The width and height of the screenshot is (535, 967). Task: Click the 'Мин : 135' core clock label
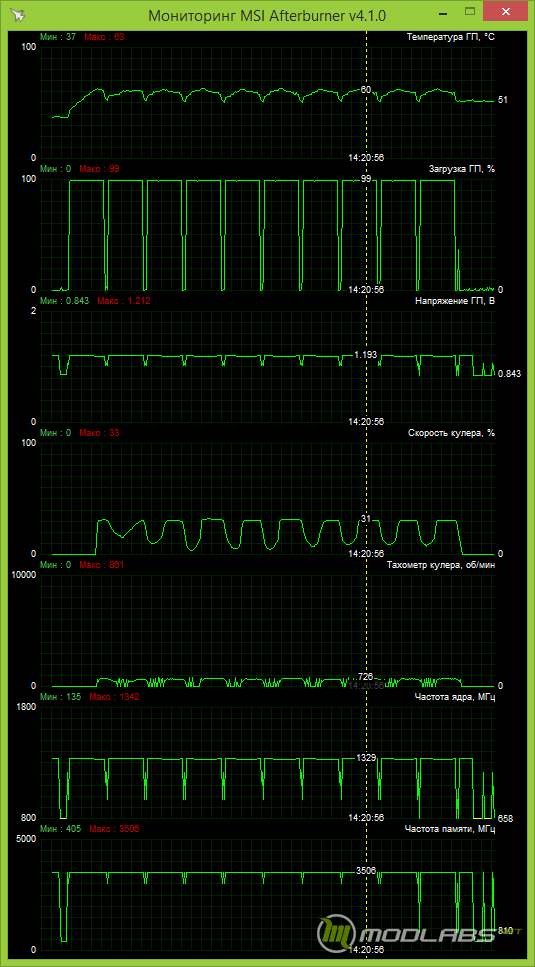click(x=60, y=697)
